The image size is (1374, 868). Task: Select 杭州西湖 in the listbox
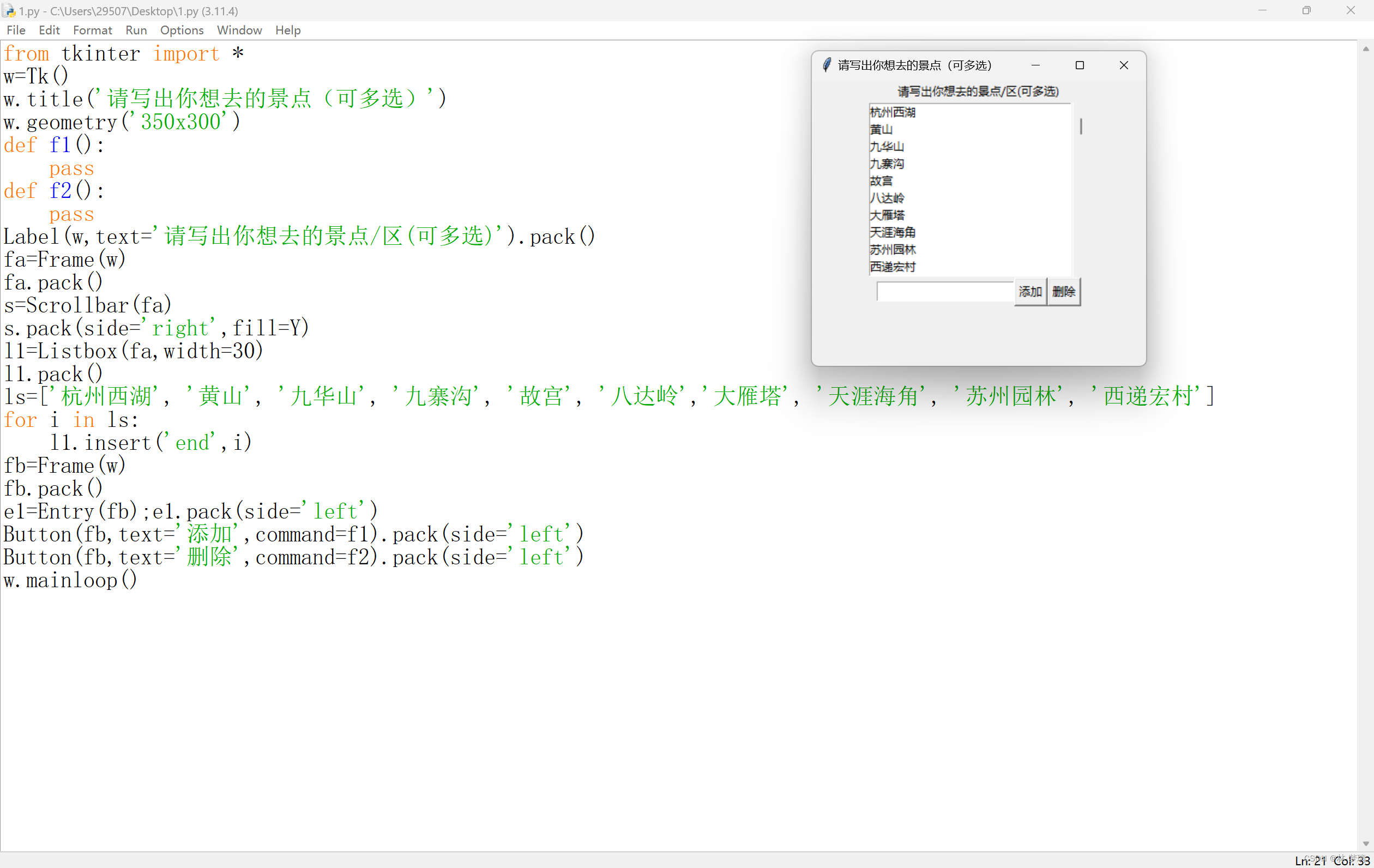pos(893,112)
